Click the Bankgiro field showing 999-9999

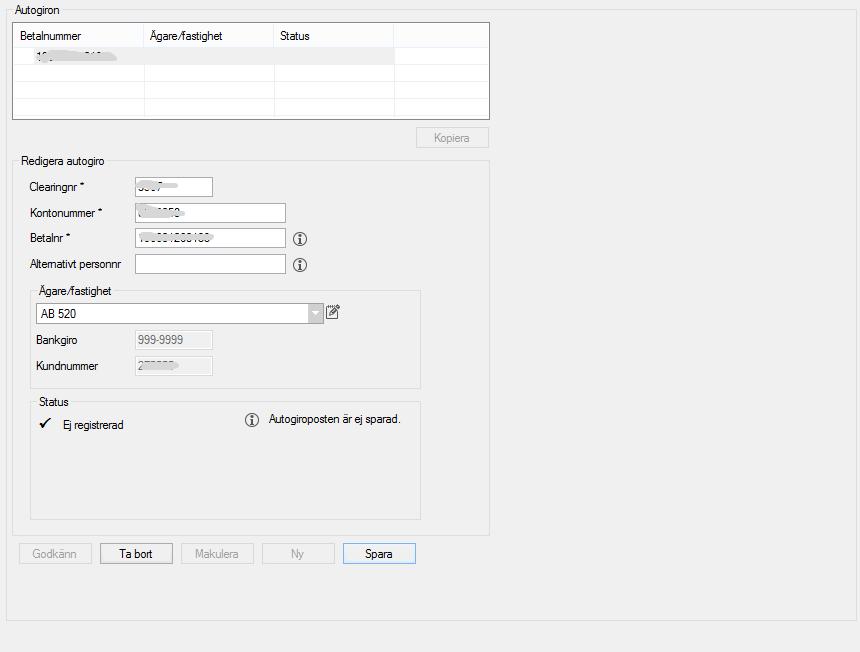pos(174,340)
